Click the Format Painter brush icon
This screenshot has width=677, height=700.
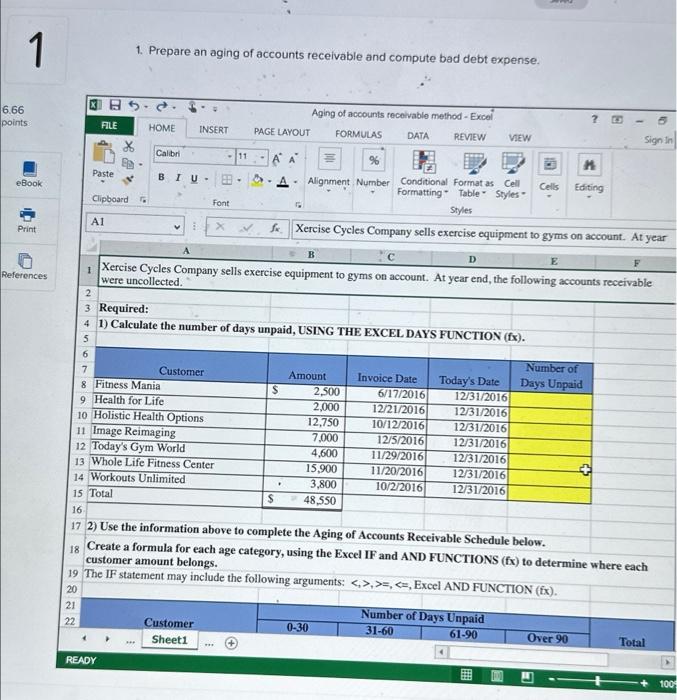(x=128, y=179)
